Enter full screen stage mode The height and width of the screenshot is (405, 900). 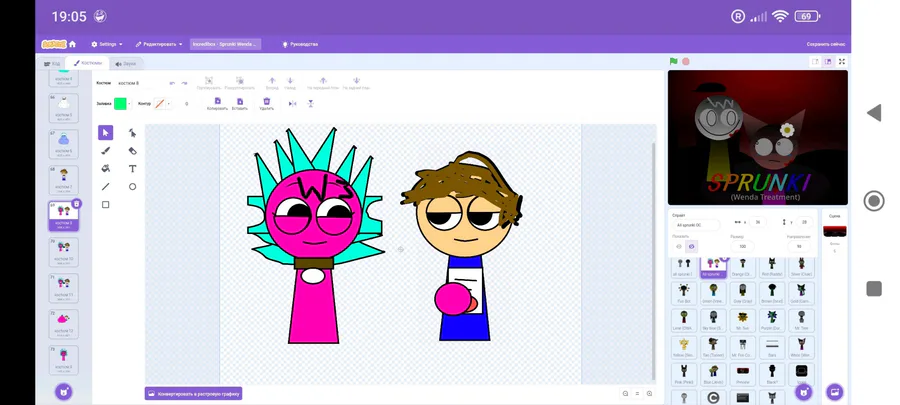point(842,61)
